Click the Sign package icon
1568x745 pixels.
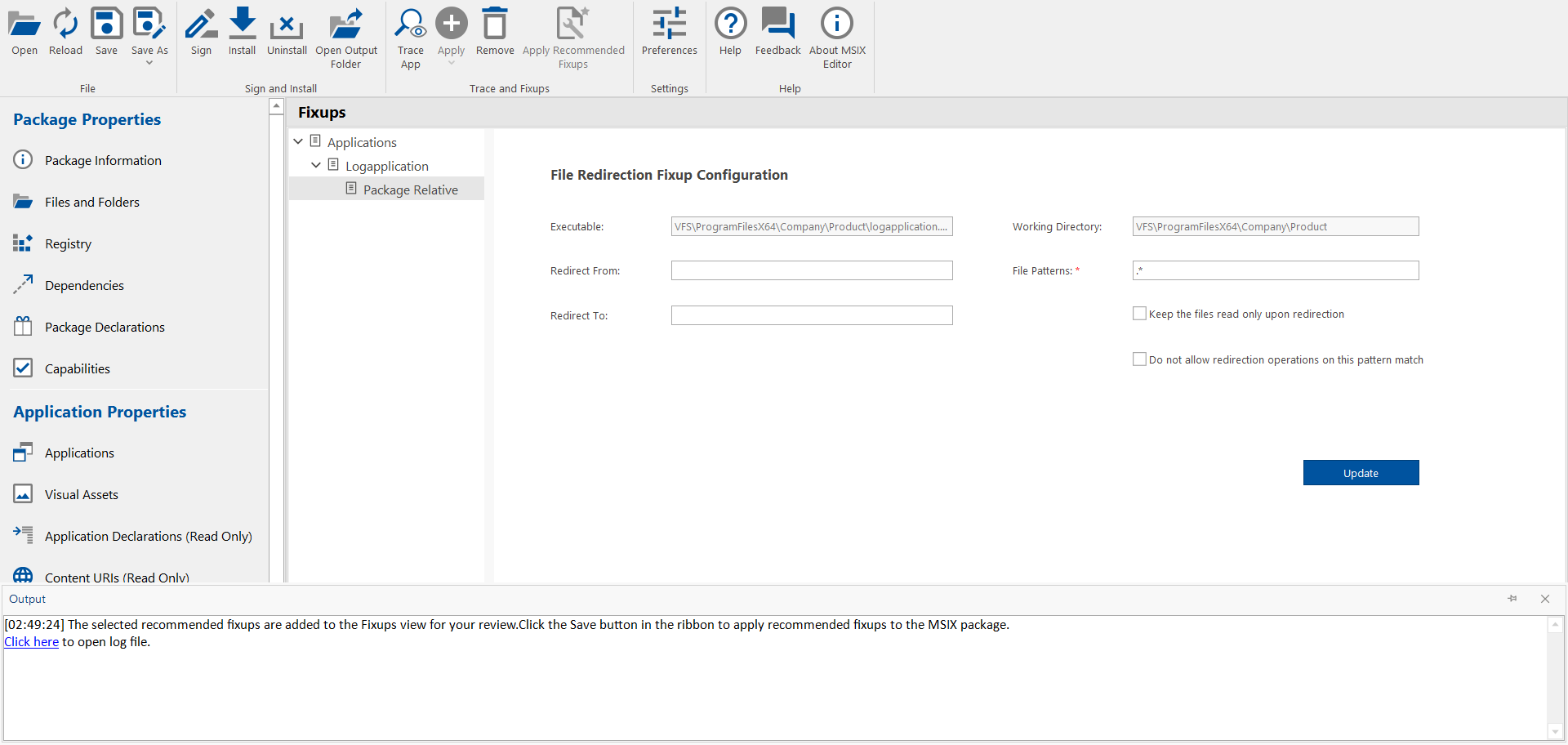pyautogui.click(x=201, y=25)
